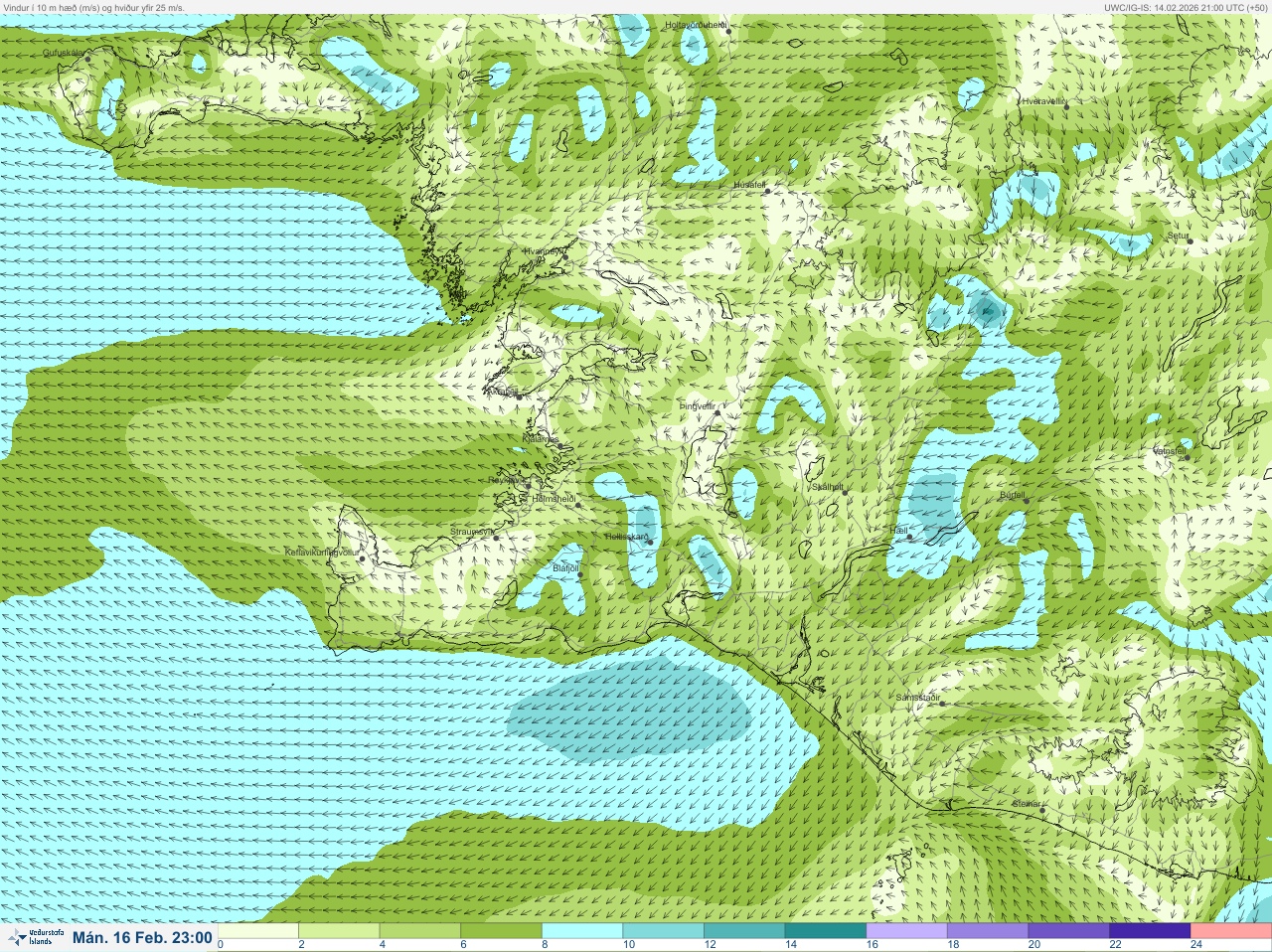Click the Hólmsheiði station marker
The width and height of the screenshot is (1272, 952).
click(578, 505)
